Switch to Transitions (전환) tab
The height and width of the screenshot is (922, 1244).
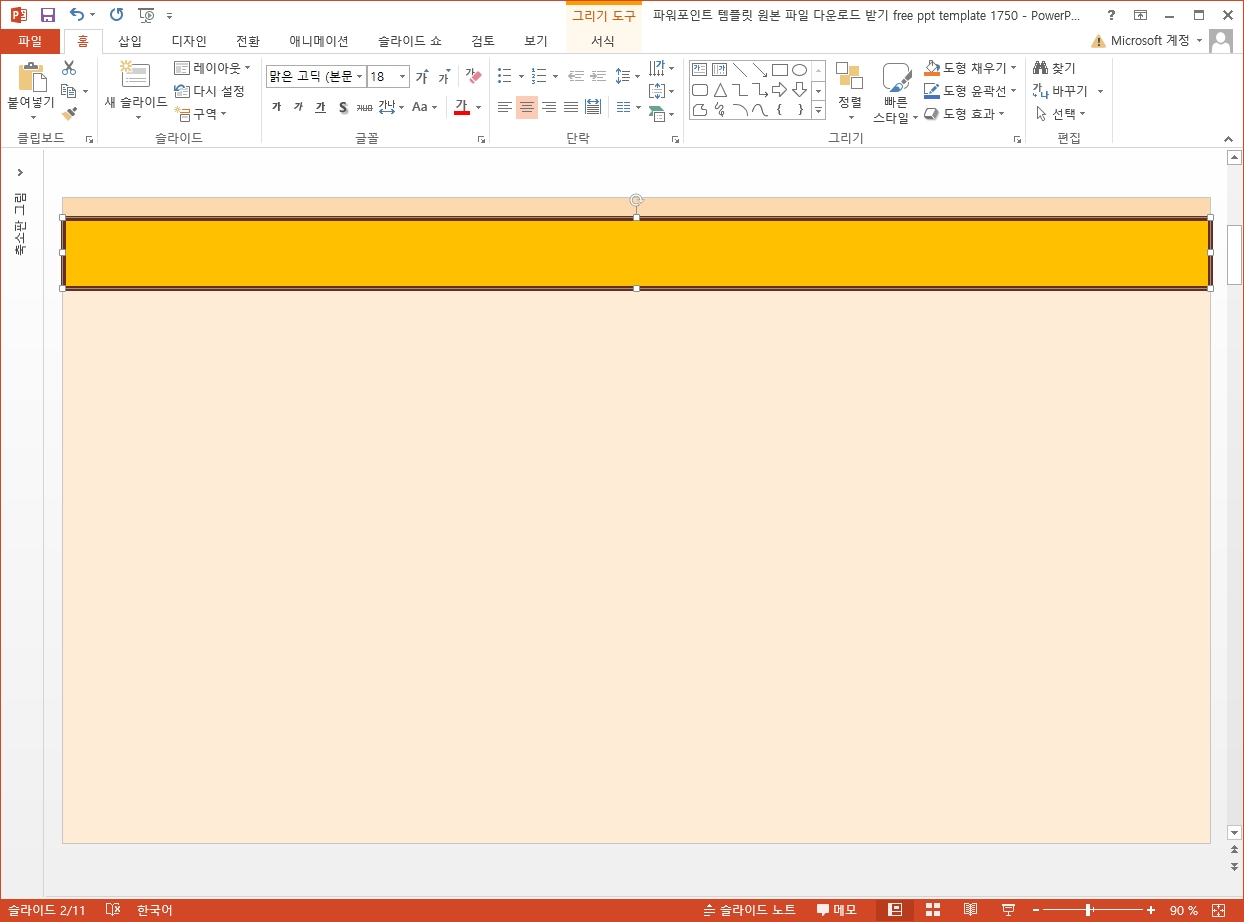coord(247,41)
